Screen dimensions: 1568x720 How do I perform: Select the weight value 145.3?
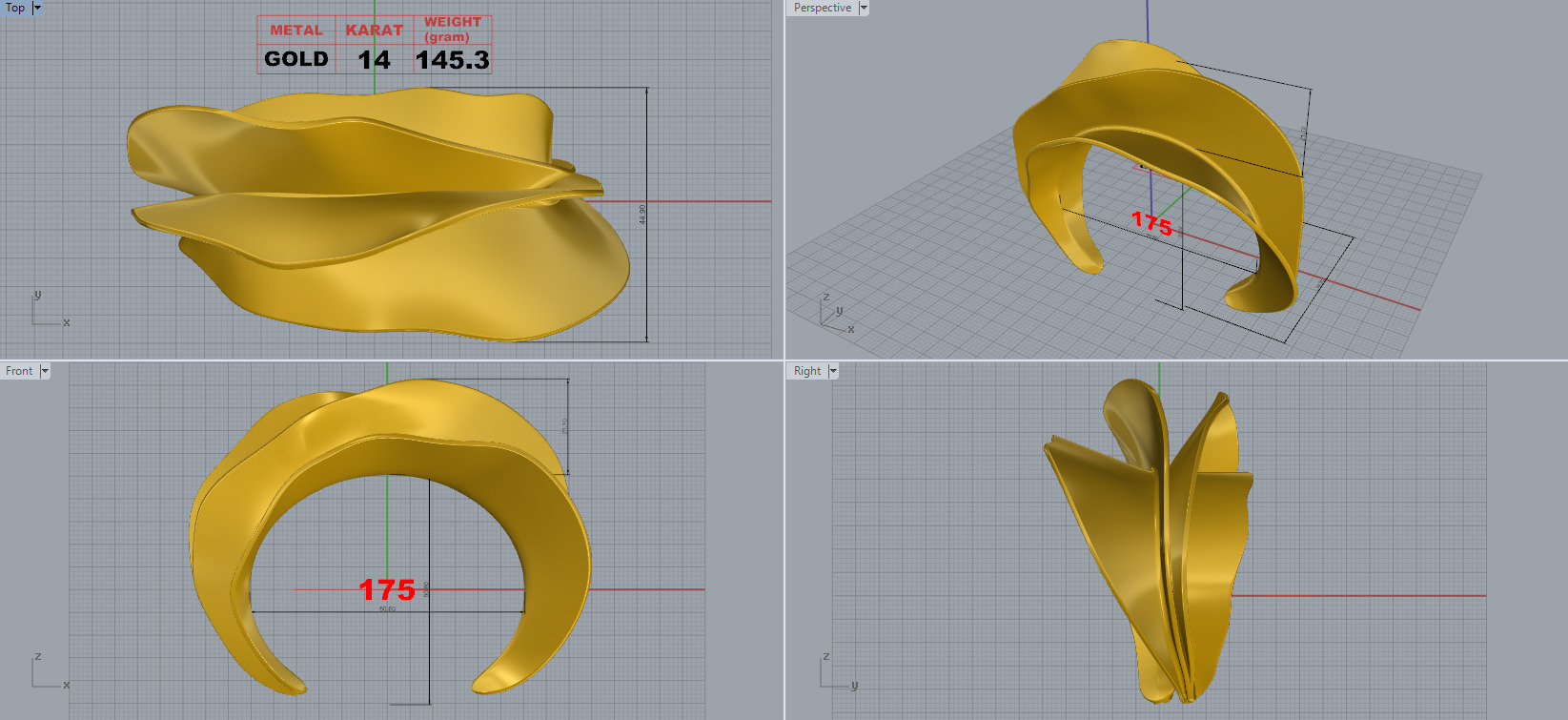(x=453, y=60)
